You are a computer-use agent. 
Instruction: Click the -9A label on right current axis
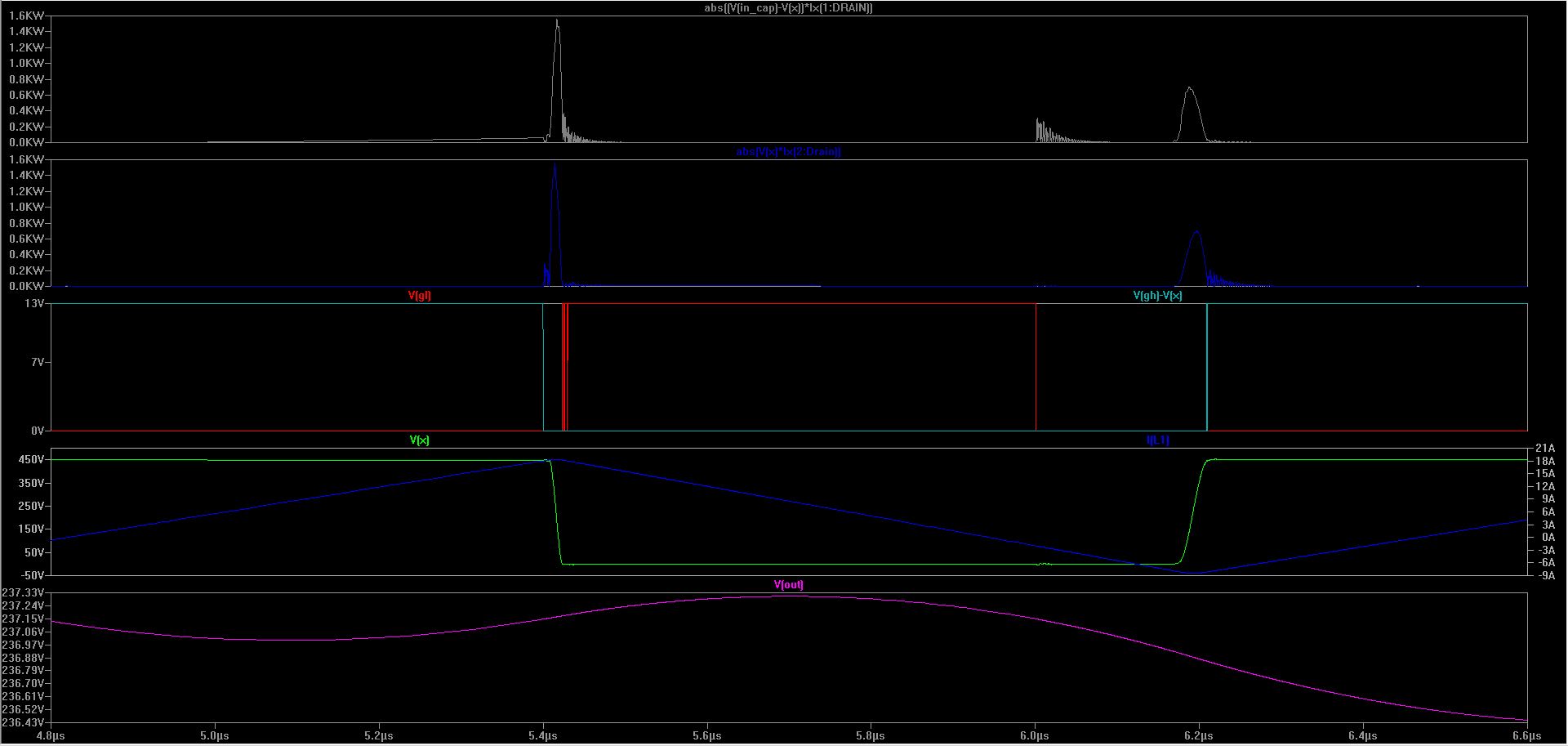click(1545, 575)
